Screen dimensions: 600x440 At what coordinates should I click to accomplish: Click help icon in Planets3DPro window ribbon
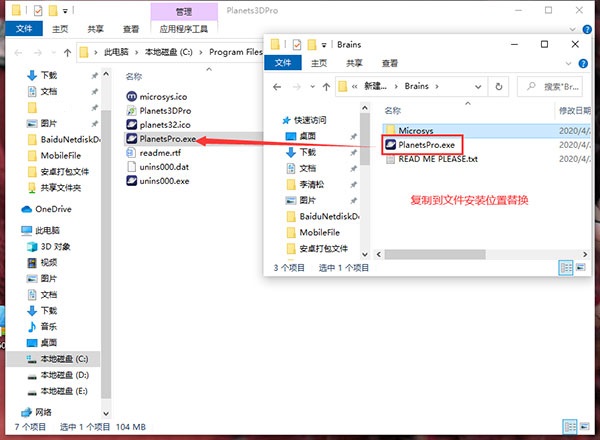pos(587,29)
